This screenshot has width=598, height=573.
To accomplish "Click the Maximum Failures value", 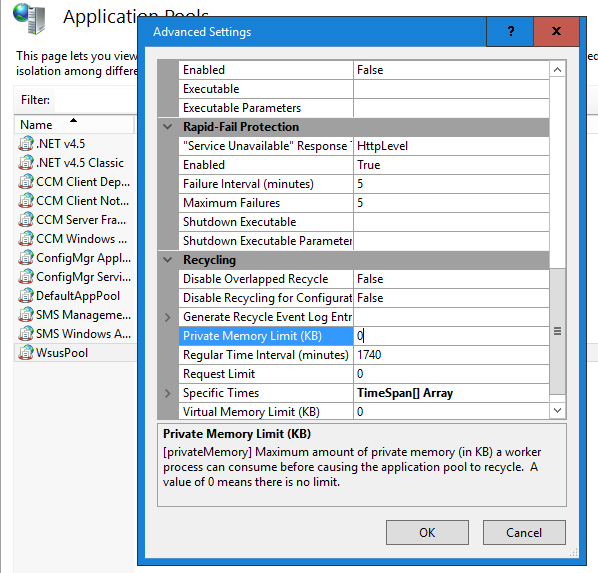I will coord(451,203).
